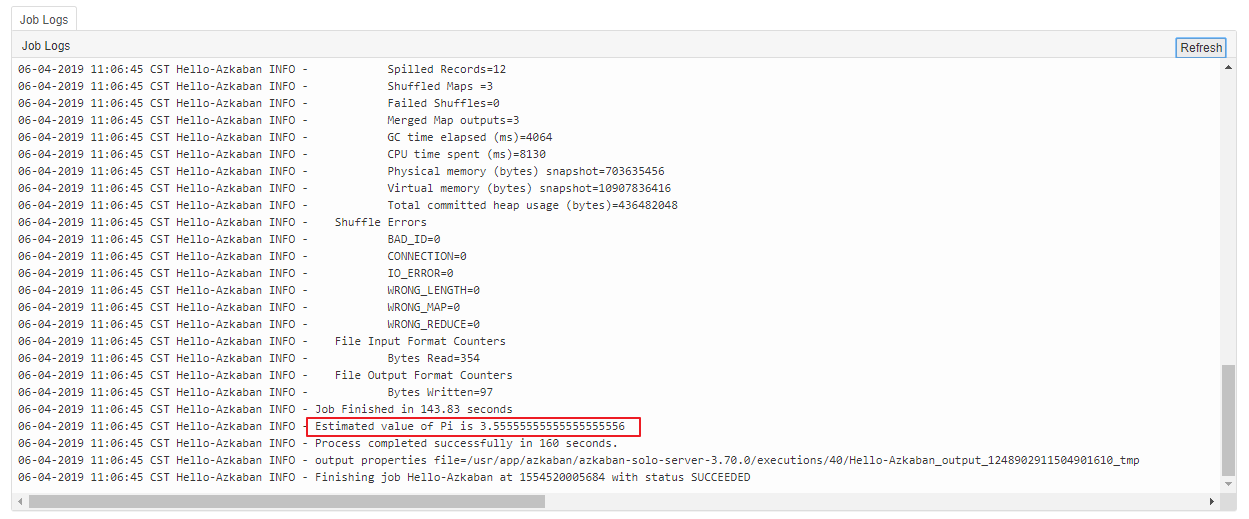Click the 'Shuffle Errors' log heading
Image resolution: width=1249 pixels, height=519 pixels.
380,222
